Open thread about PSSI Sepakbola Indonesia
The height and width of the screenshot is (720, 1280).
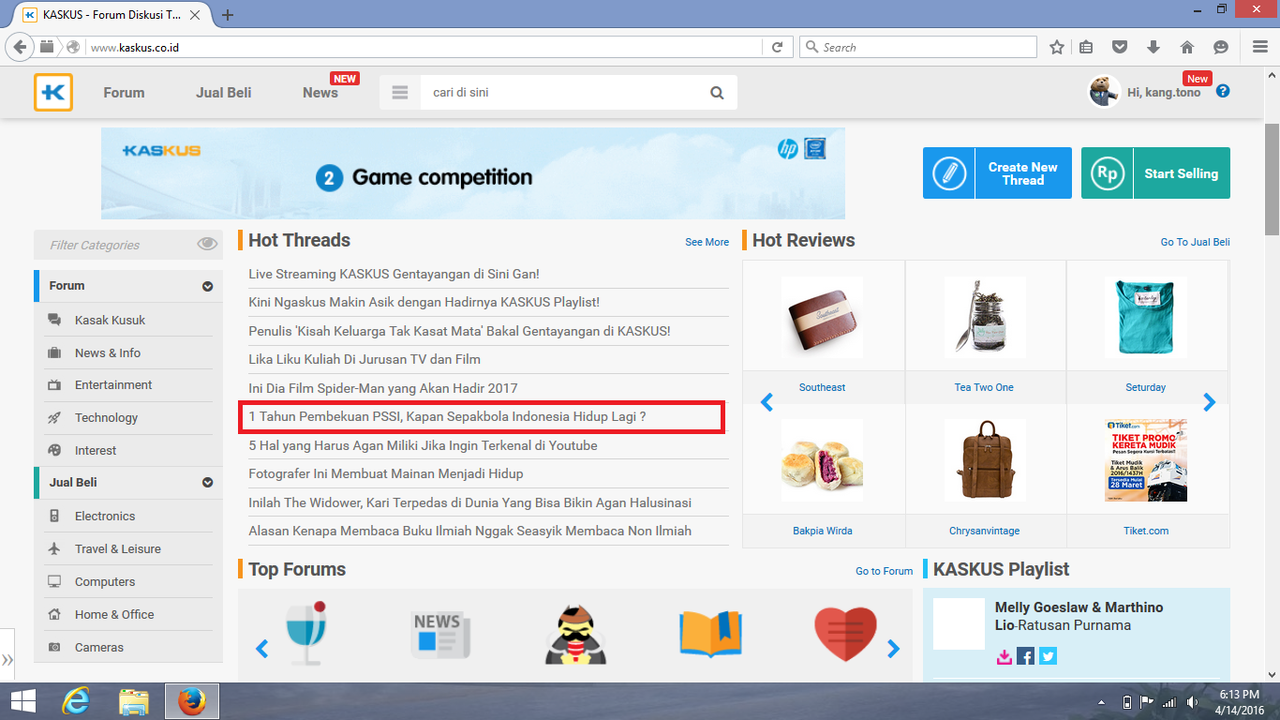(447, 417)
